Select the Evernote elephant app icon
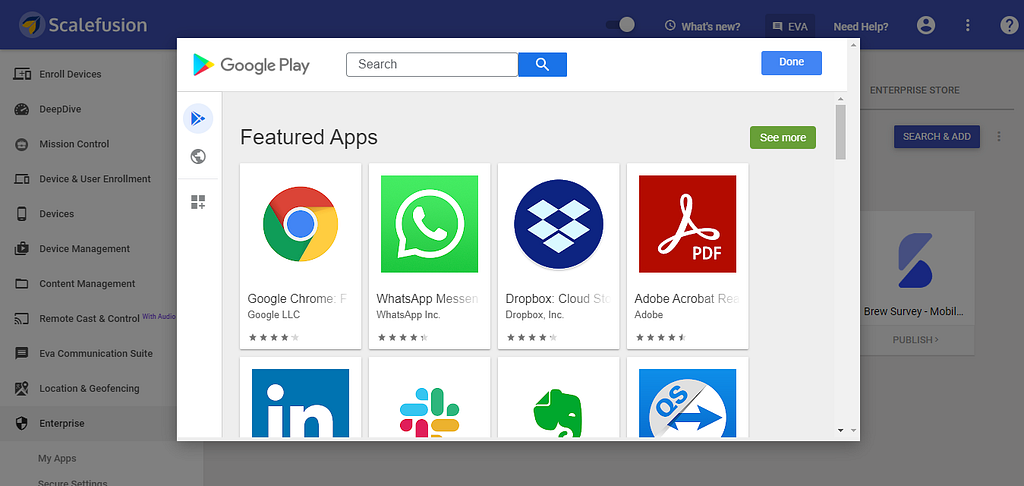Image resolution: width=1024 pixels, height=486 pixels. [558, 413]
